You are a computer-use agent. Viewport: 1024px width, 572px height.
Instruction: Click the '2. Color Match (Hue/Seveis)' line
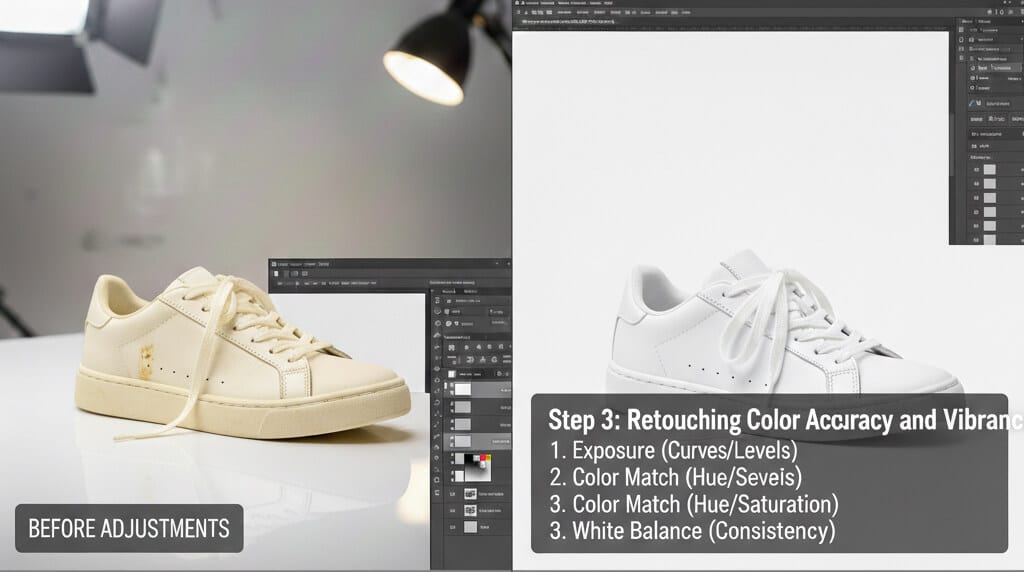[676, 477]
